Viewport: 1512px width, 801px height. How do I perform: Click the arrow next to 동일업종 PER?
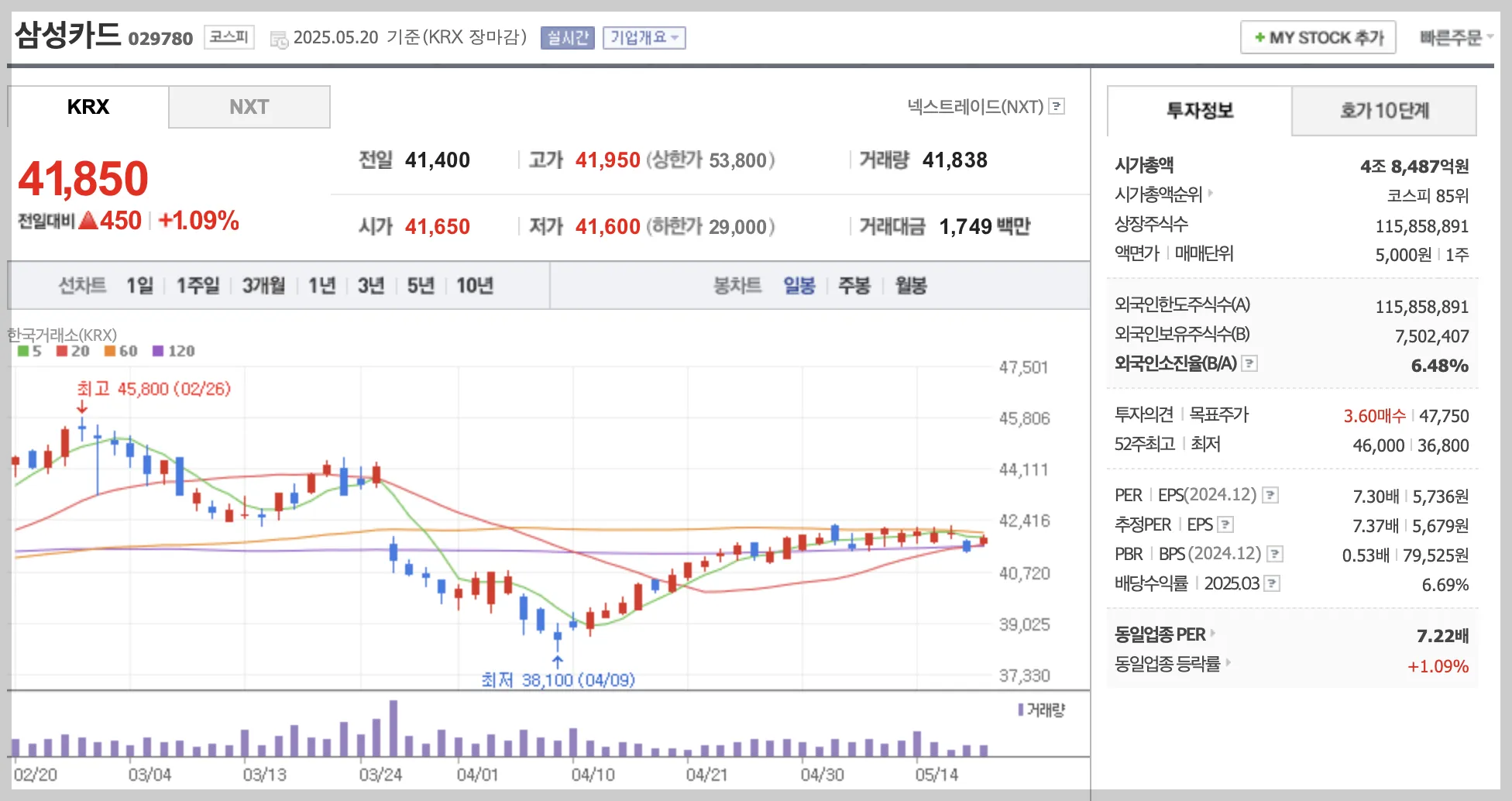point(1213,633)
